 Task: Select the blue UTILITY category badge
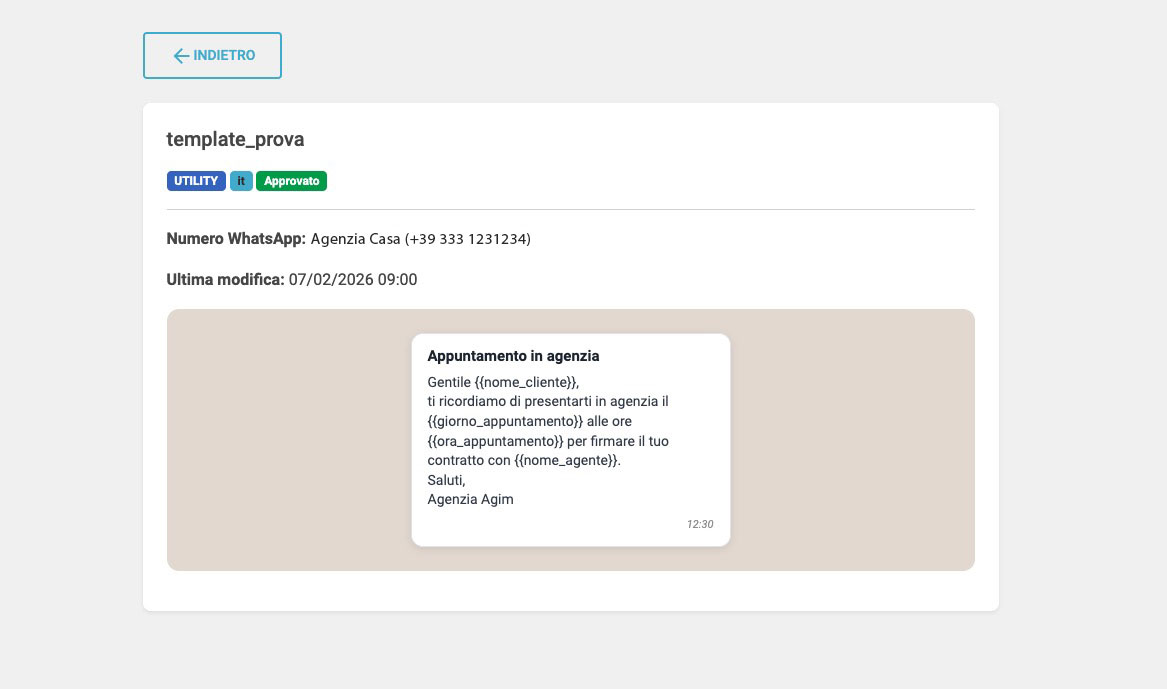pyautogui.click(x=196, y=181)
